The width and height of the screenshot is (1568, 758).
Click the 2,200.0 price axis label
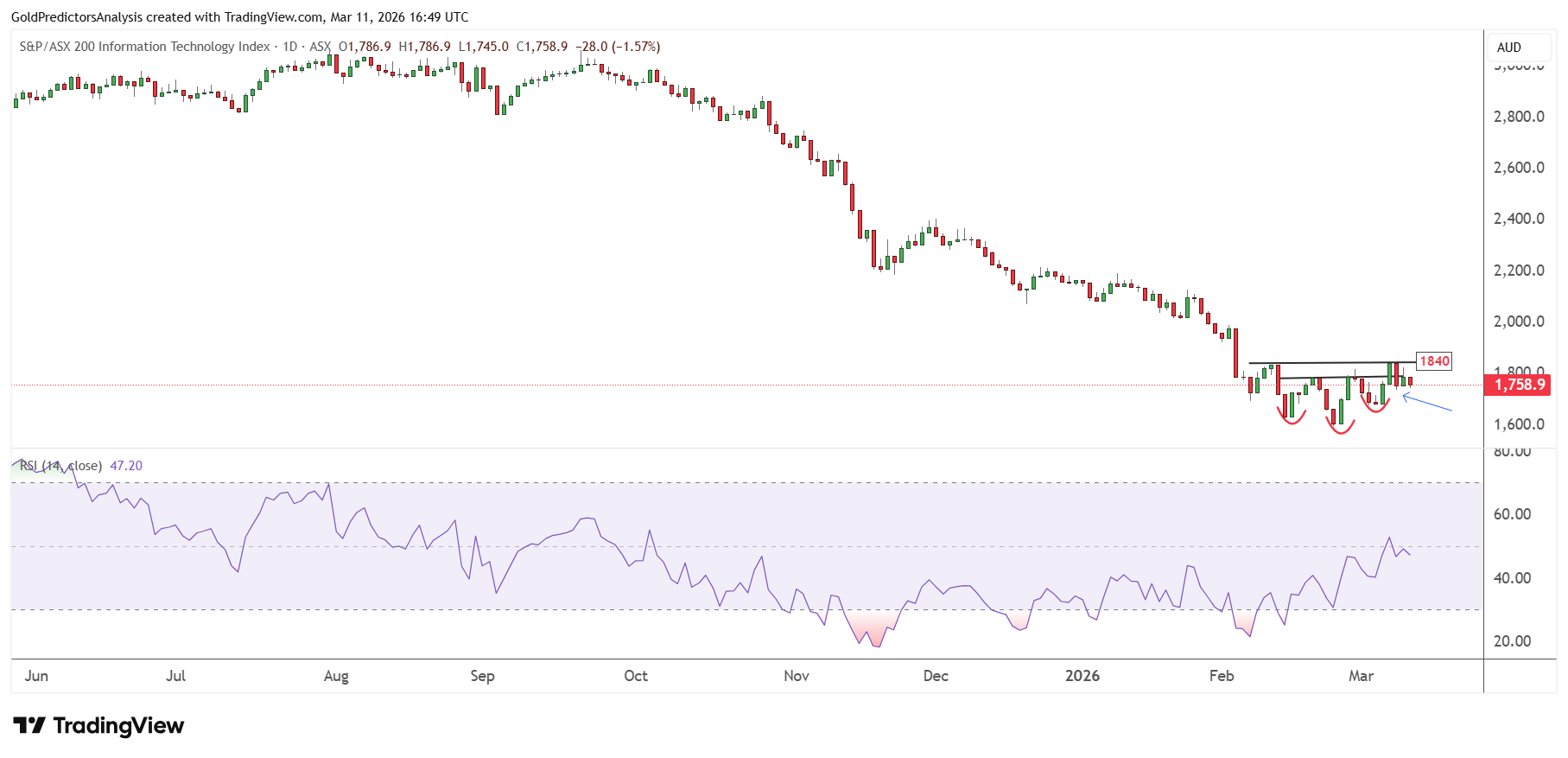[1519, 271]
